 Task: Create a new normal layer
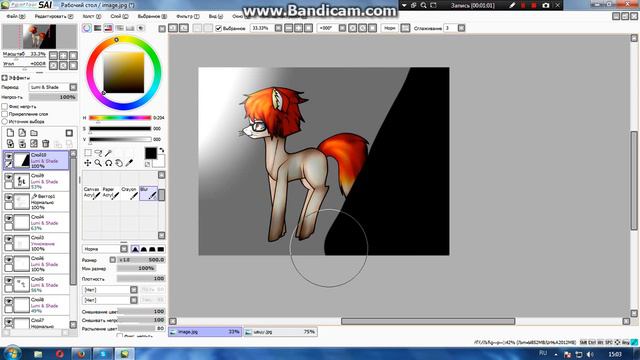tap(10, 133)
